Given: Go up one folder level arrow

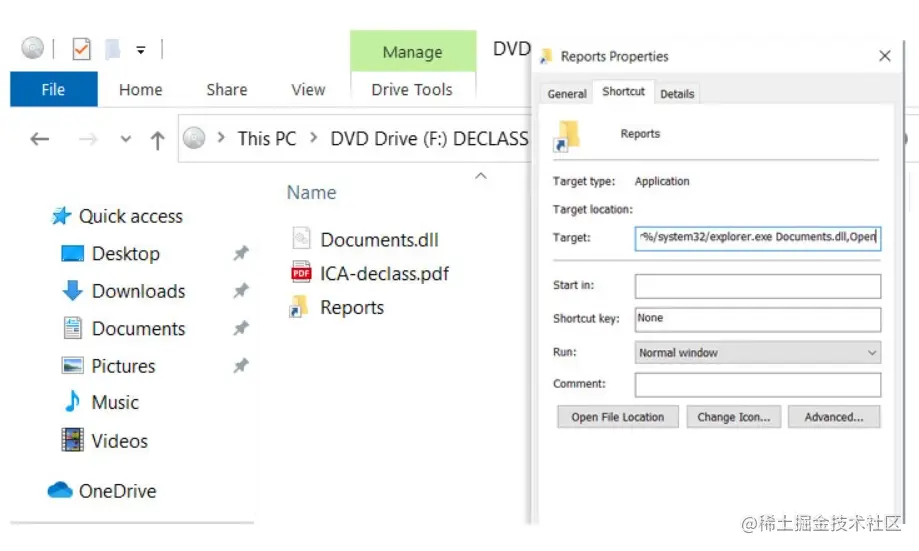Looking at the screenshot, I should 157,140.
